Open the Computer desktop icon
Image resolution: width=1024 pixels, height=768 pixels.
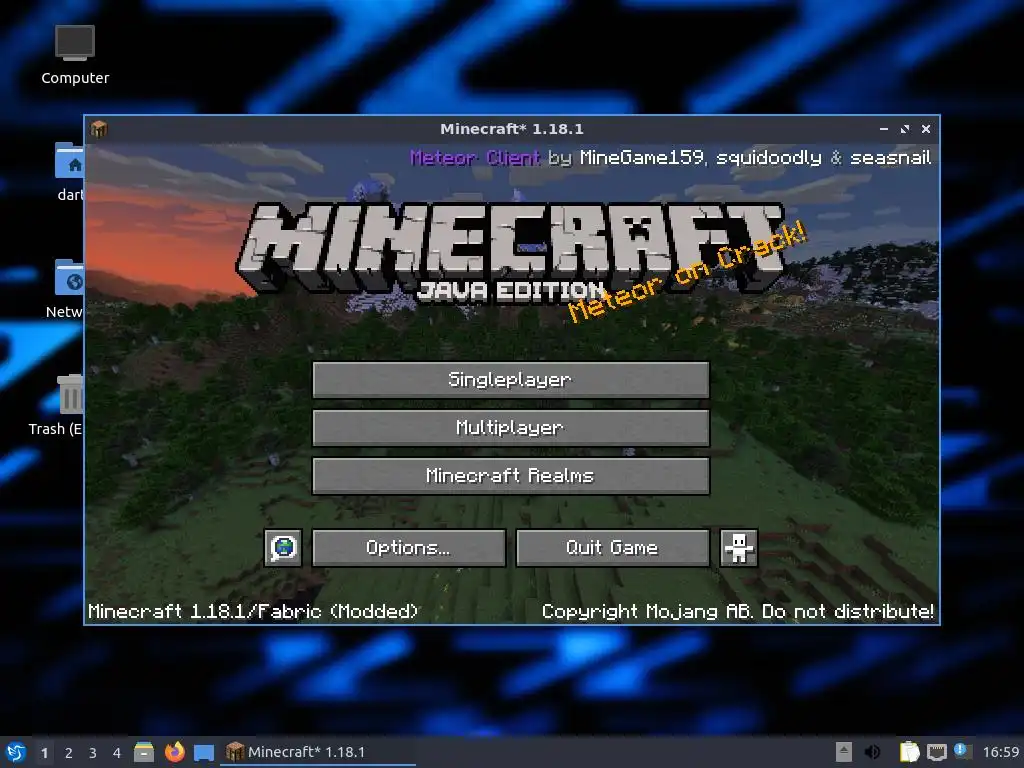click(75, 56)
